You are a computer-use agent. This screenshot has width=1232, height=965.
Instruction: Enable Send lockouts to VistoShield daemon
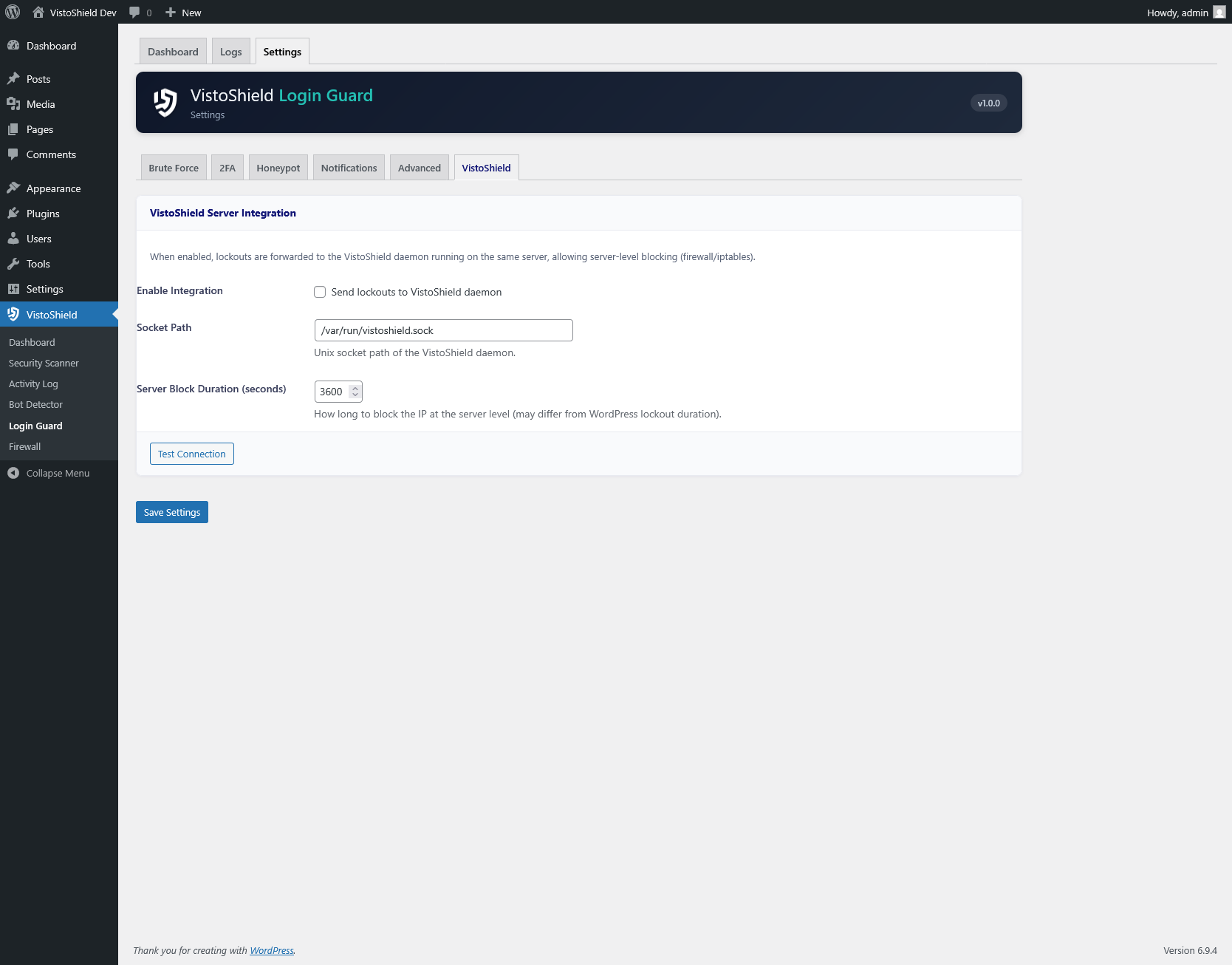click(x=320, y=292)
